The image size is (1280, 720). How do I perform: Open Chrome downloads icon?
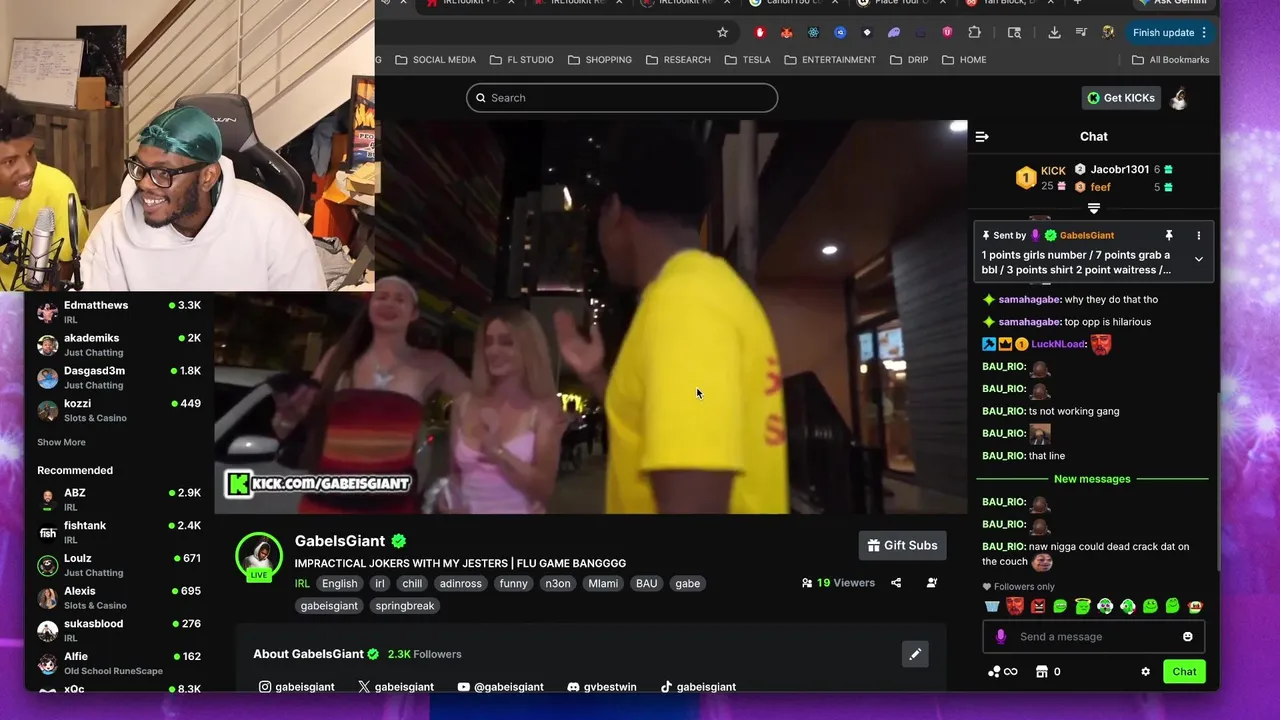click(1054, 32)
